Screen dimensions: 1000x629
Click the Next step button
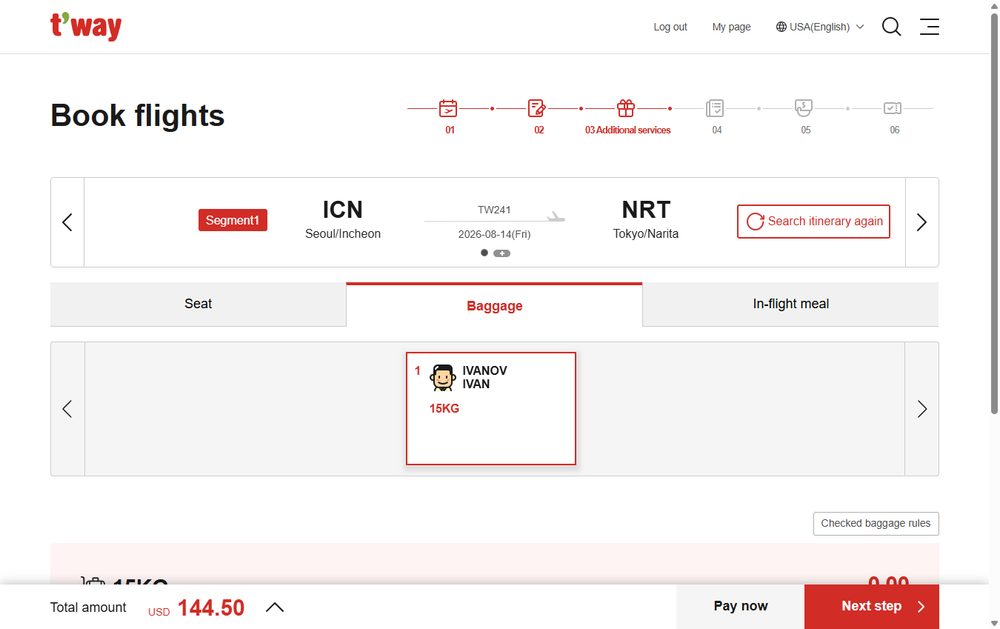point(872,607)
